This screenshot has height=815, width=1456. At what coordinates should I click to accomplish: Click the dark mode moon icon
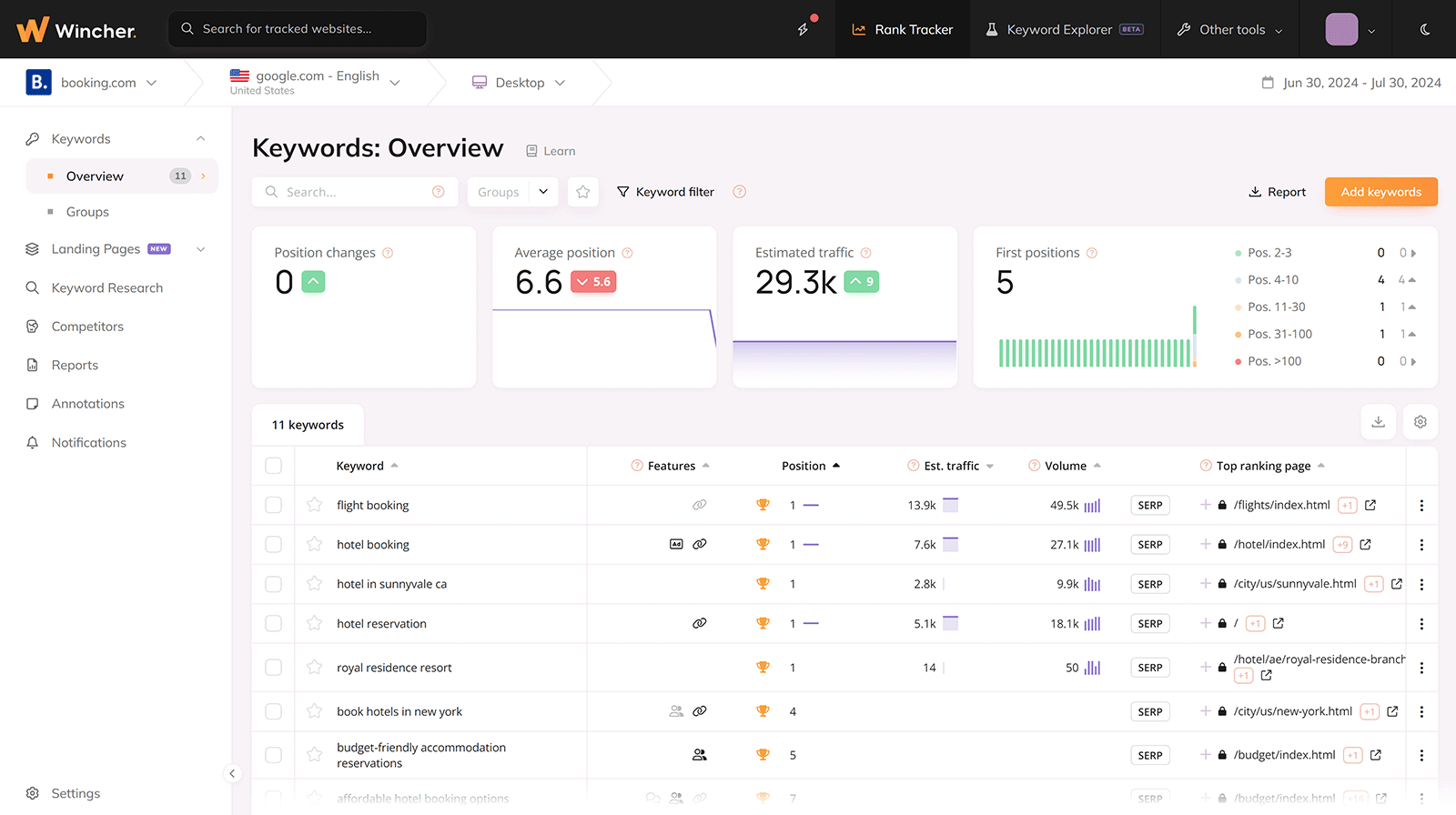[1425, 29]
